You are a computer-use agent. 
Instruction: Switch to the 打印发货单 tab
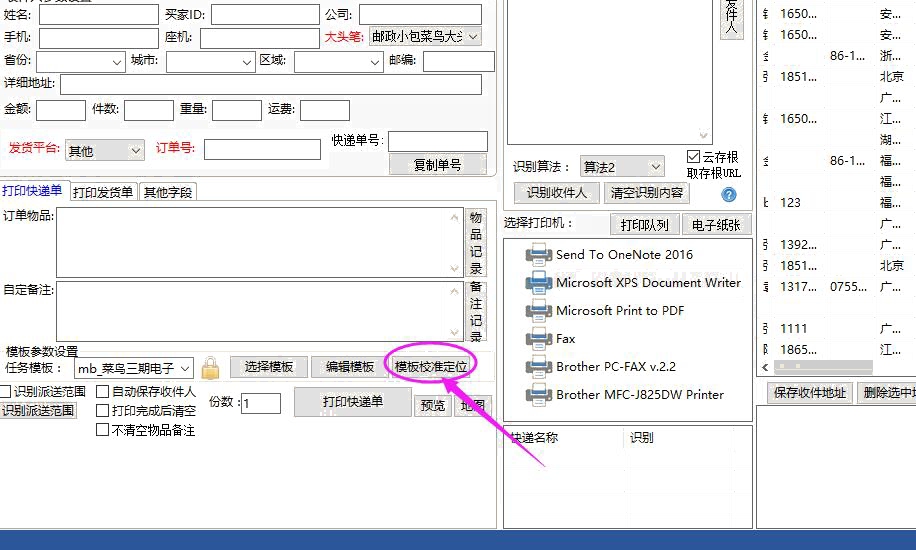coord(102,192)
